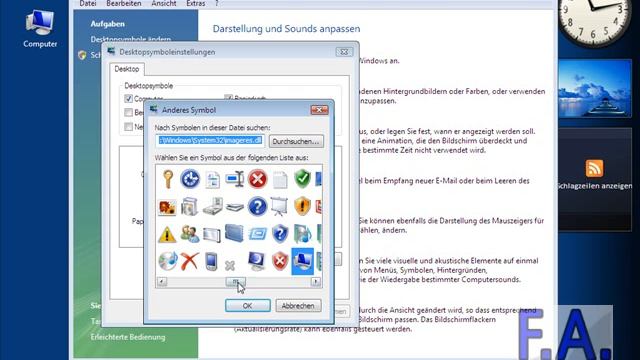
Task: Pick the blue clock with arrow icon
Action: [x=190, y=179]
